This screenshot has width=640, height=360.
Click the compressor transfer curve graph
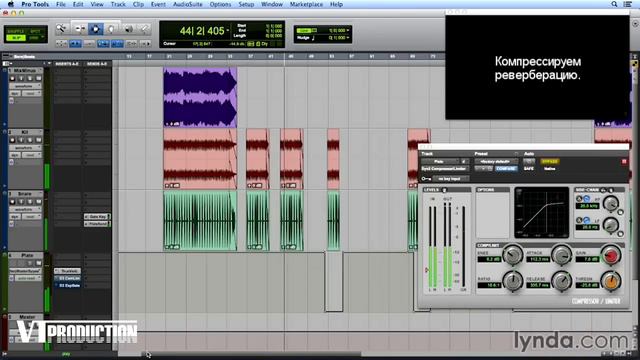pos(542,213)
